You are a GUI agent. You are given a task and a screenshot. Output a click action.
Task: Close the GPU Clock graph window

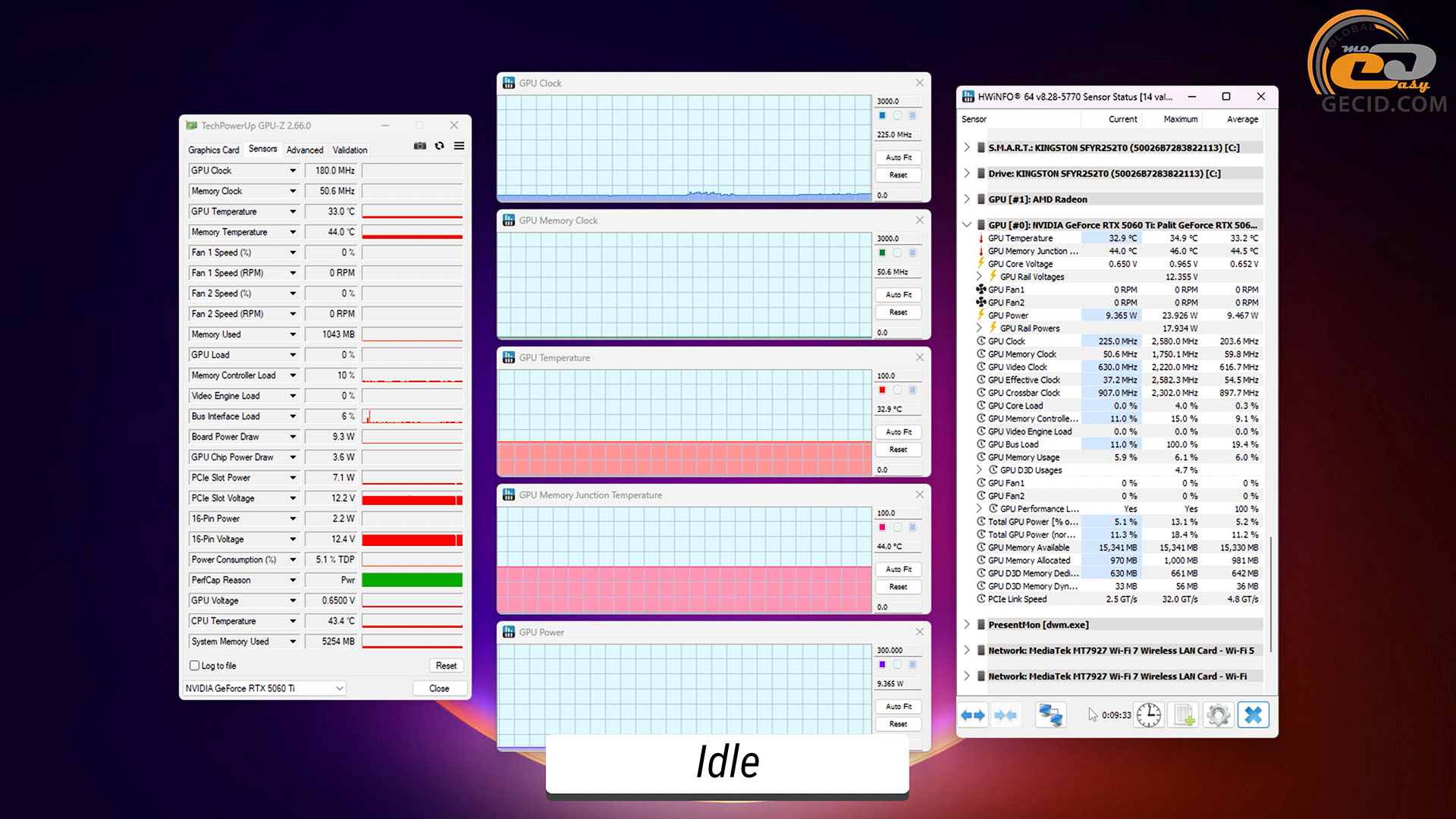920,83
